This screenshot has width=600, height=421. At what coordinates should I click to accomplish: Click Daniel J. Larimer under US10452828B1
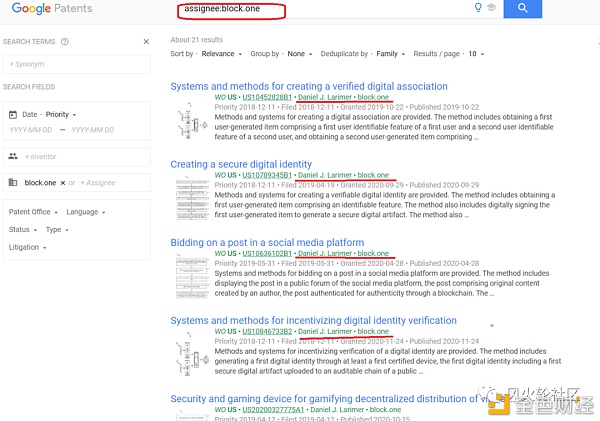[x=325, y=97]
